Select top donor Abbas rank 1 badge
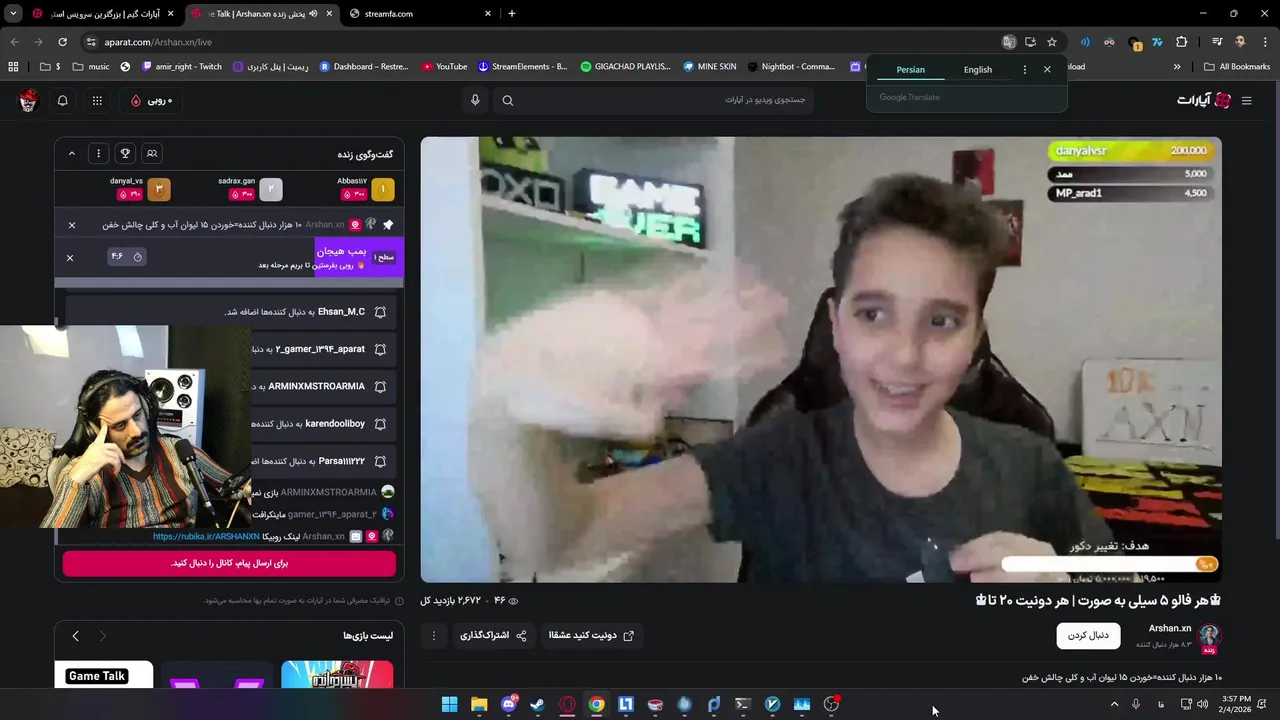1280x720 pixels. (382, 189)
